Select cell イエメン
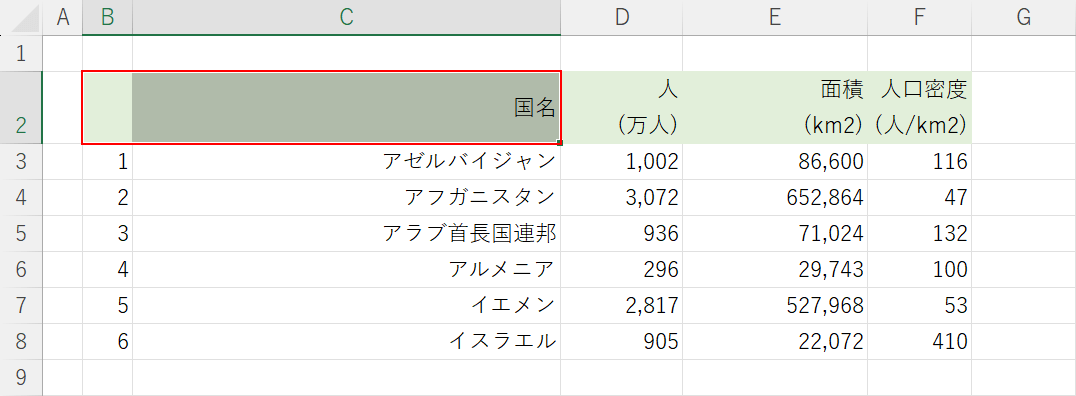Image resolution: width=1076 pixels, height=396 pixels. pyautogui.click(x=347, y=305)
